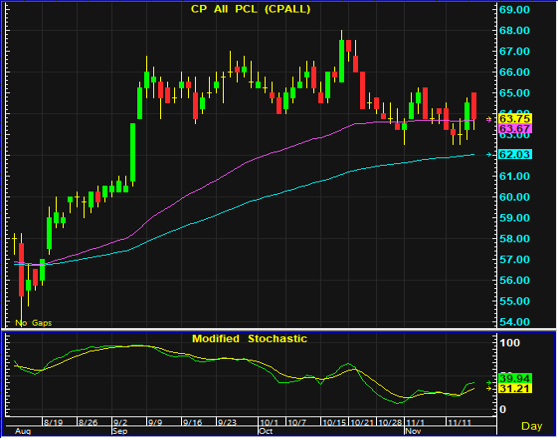Click the 11/1 date axis label
Screen dimensions: 558x438
[x=415, y=423]
